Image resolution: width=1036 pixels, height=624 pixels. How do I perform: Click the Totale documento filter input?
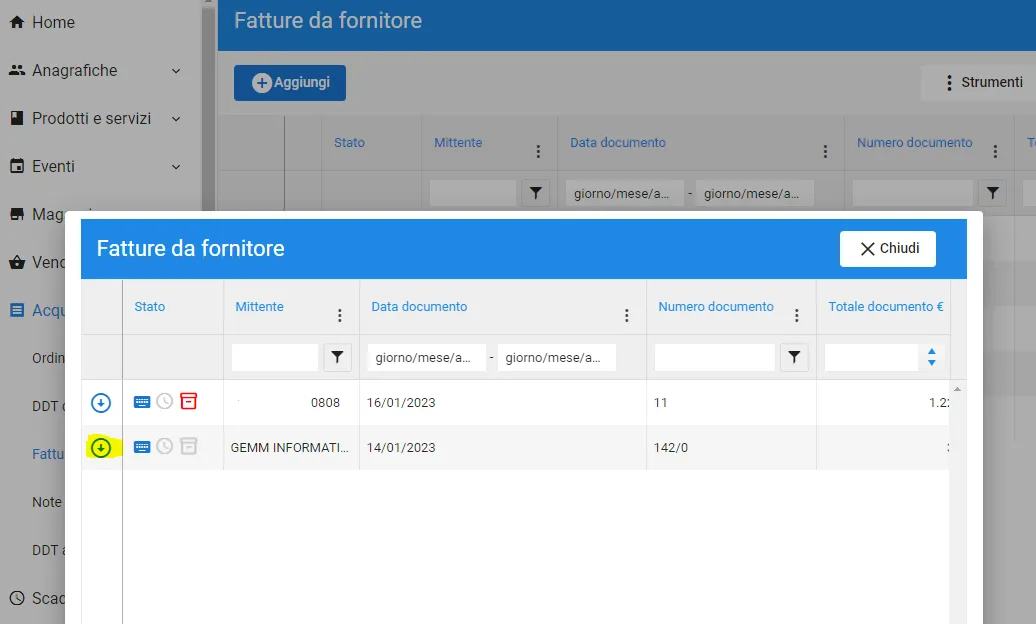[871, 357]
